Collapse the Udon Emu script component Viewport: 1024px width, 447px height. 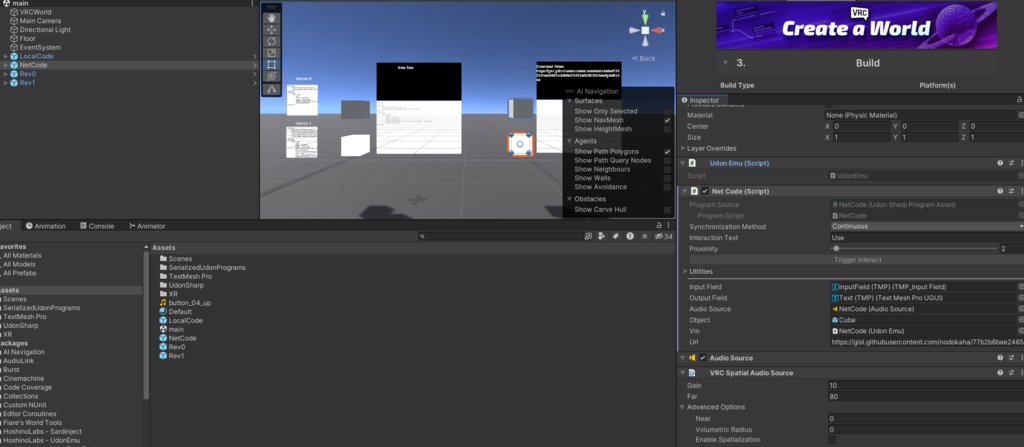(x=683, y=163)
